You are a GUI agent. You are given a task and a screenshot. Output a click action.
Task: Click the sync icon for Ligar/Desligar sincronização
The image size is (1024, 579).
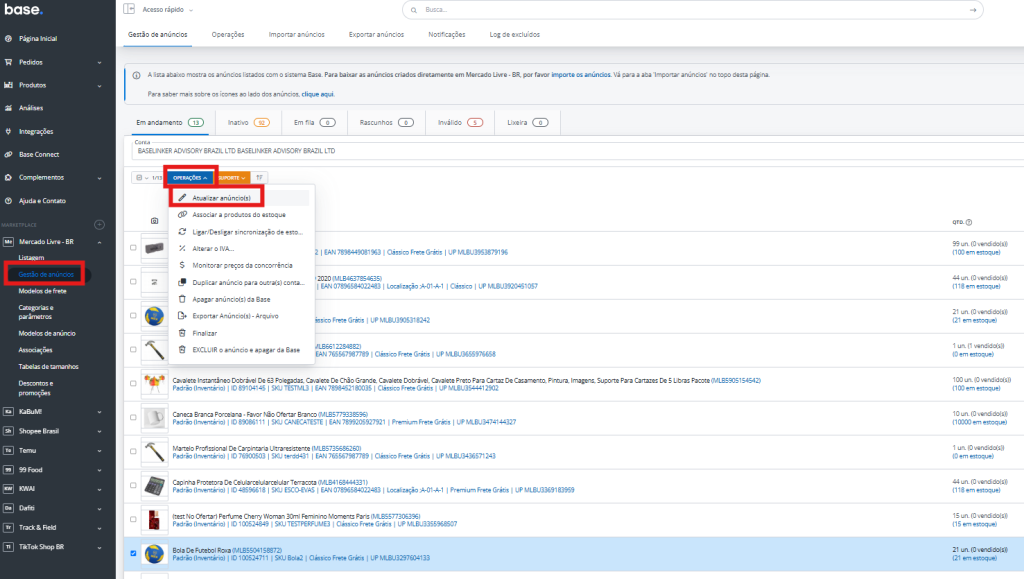coord(182,232)
